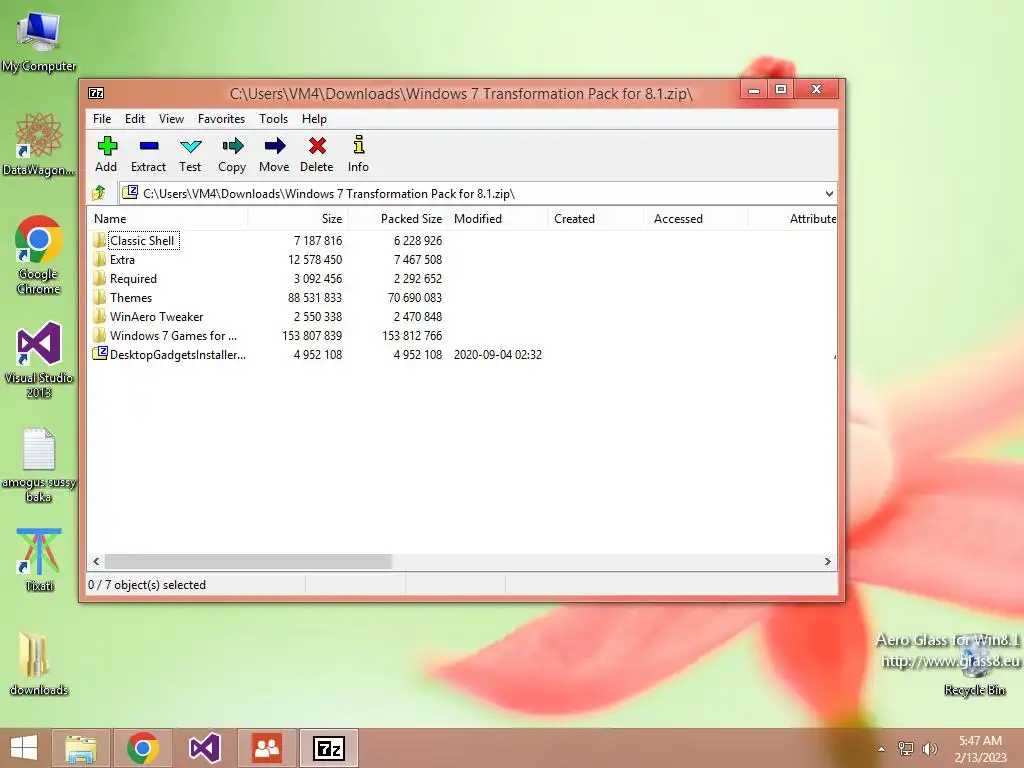This screenshot has width=1024, height=768.
Task: Open File Explorer from taskbar
Action: click(81, 748)
